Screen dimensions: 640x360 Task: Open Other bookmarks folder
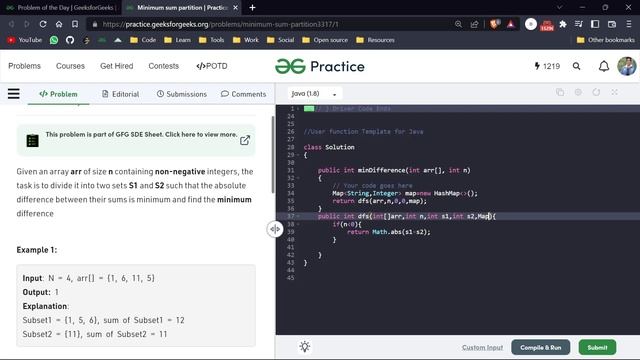pyautogui.click(x=606, y=40)
